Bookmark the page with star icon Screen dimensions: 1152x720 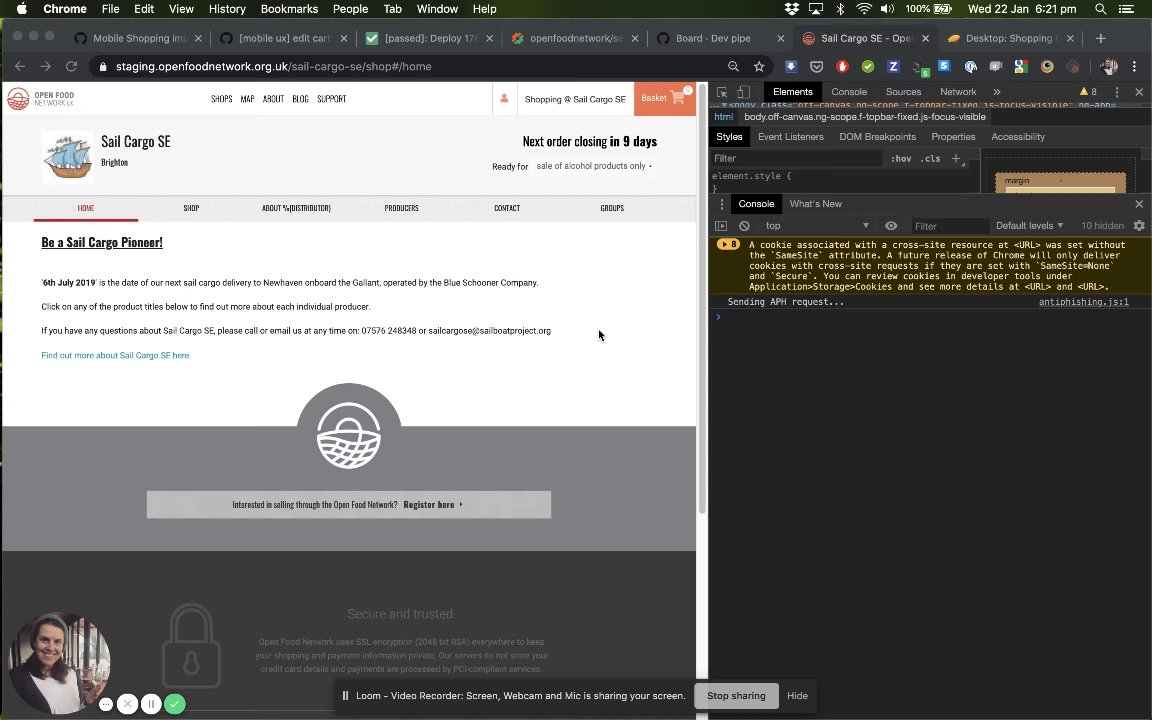coord(759,66)
